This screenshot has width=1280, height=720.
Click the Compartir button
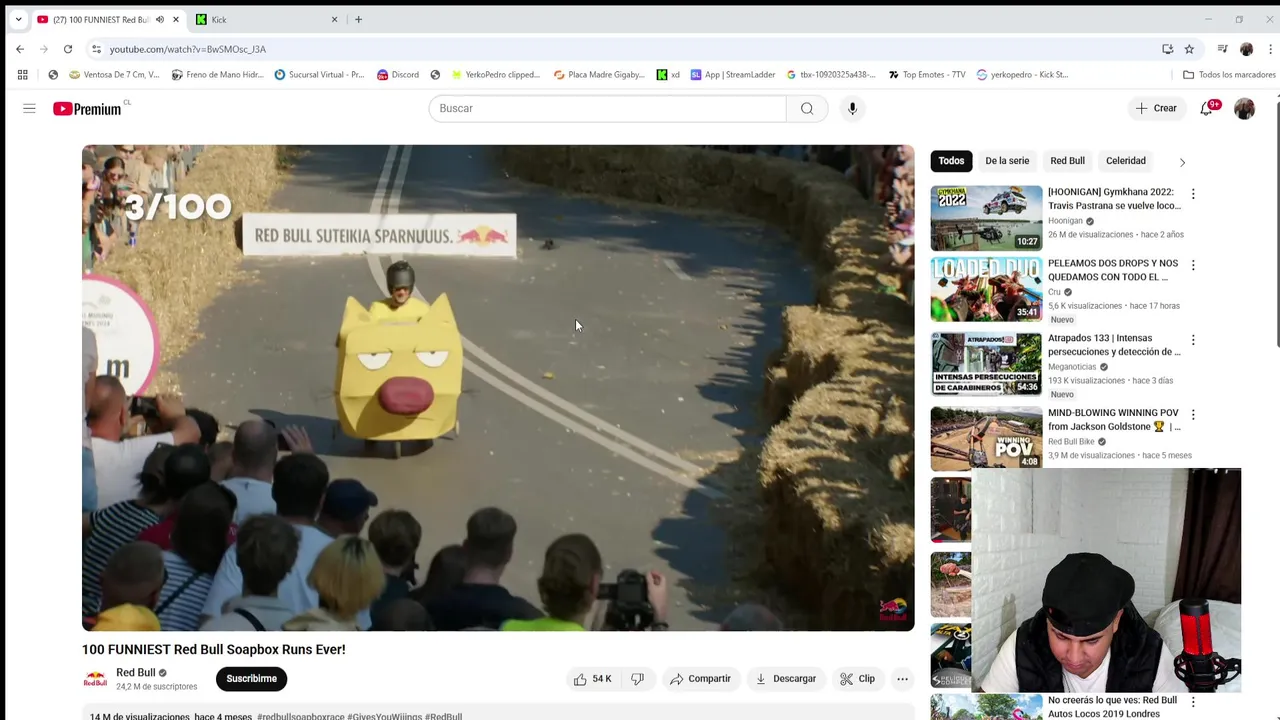point(700,679)
